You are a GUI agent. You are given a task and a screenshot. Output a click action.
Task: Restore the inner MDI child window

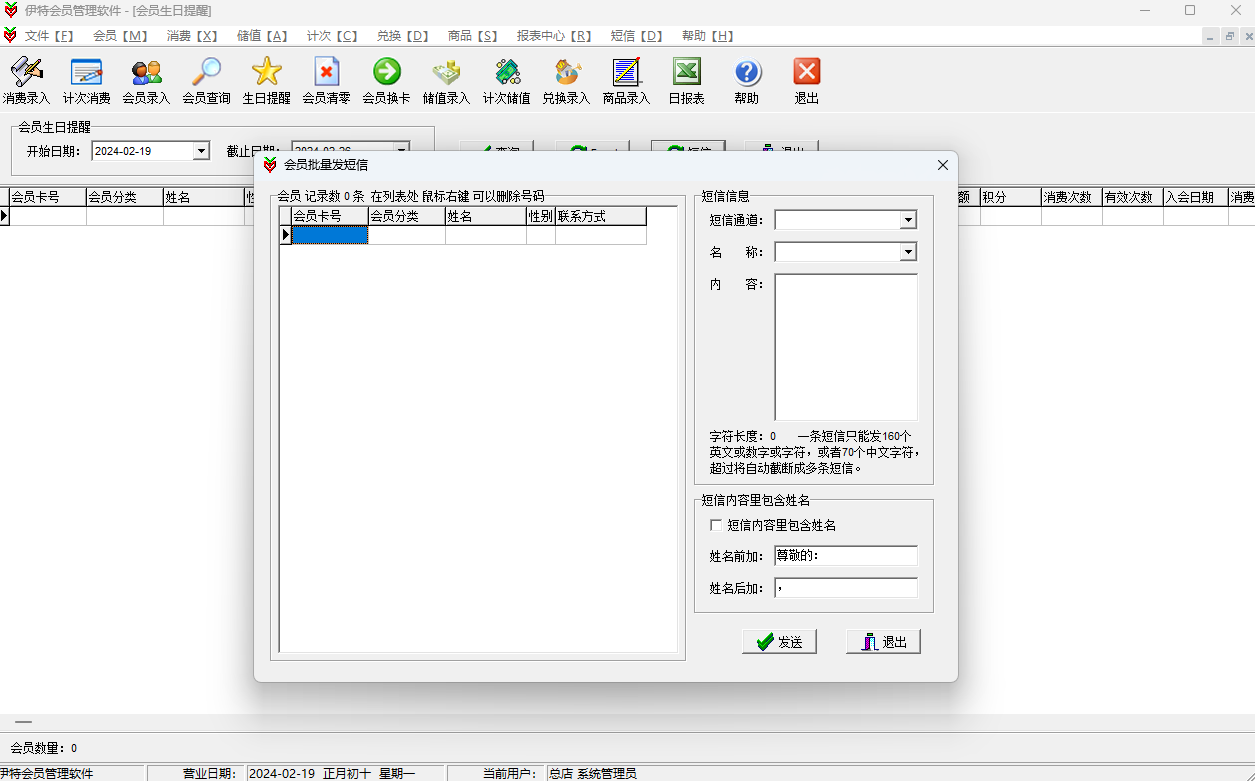click(1230, 36)
